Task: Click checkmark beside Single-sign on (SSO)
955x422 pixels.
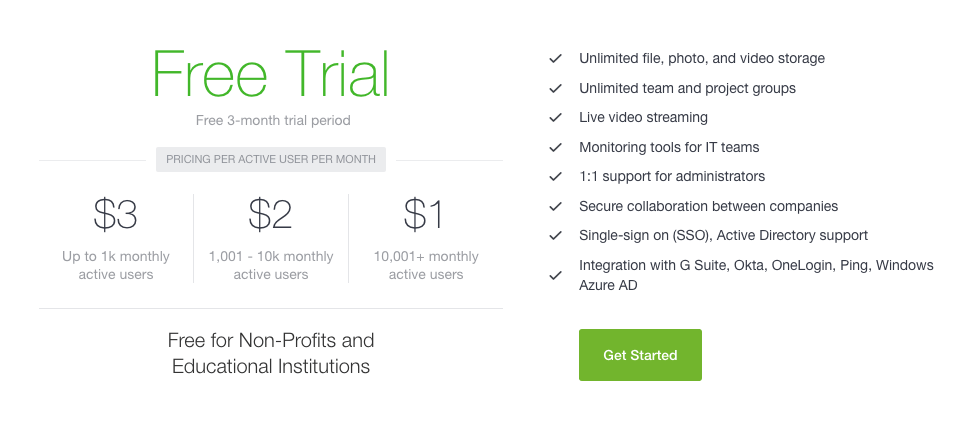Action: point(555,236)
